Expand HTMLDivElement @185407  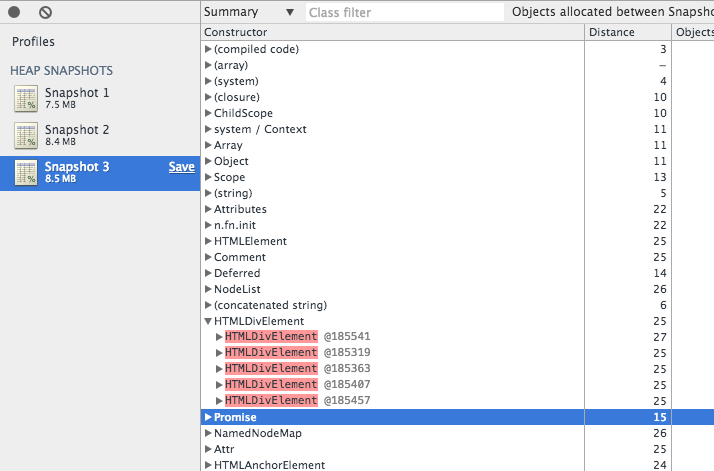[x=219, y=384]
